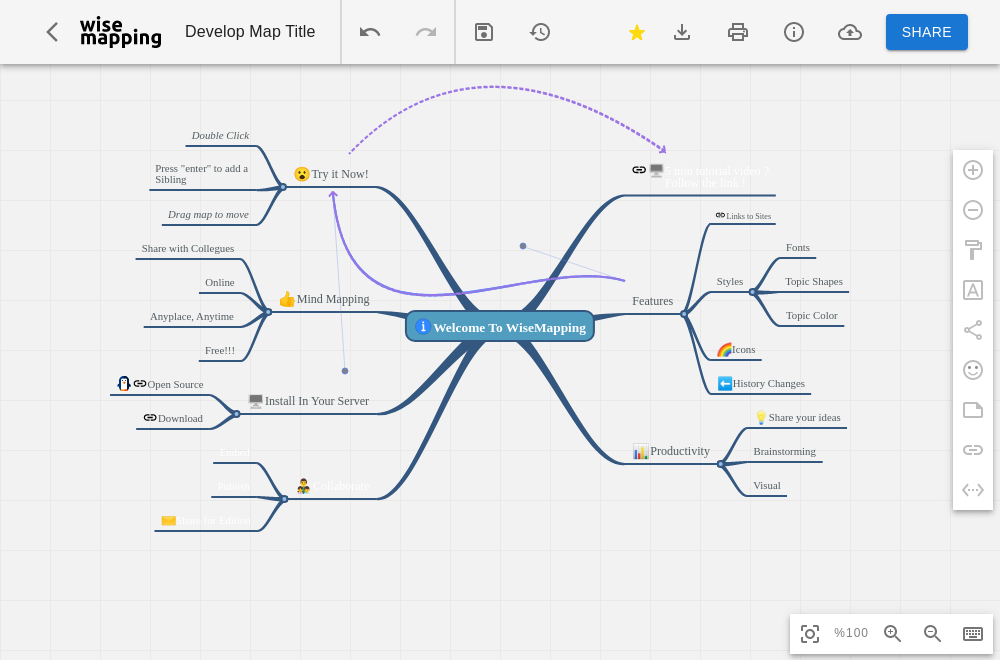1000x660 pixels.
Task: Click the relationship control point near Features
Action: [x=523, y=246]
